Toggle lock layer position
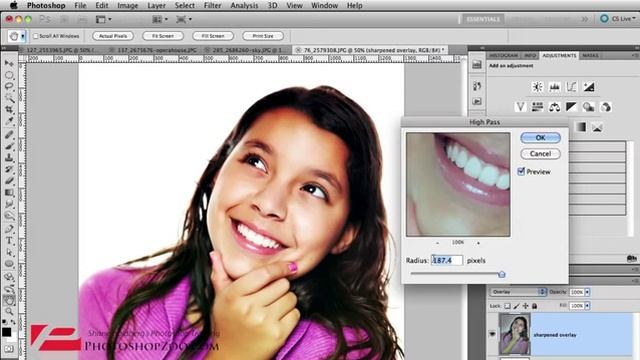Image resolution: width=640 pixels, height=360 pixels. 525,306
